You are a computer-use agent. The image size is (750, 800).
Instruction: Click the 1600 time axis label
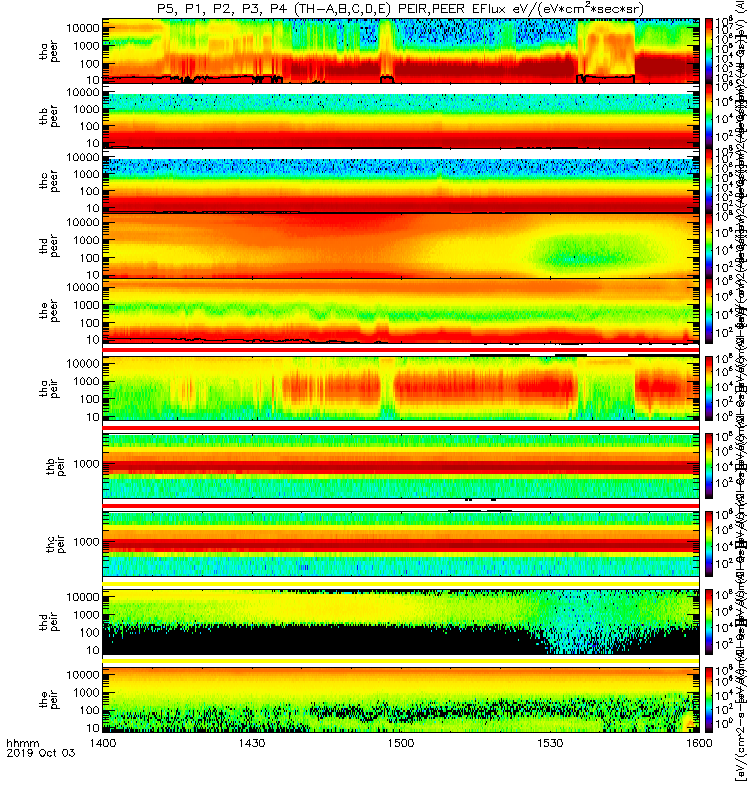click(698, 743)
